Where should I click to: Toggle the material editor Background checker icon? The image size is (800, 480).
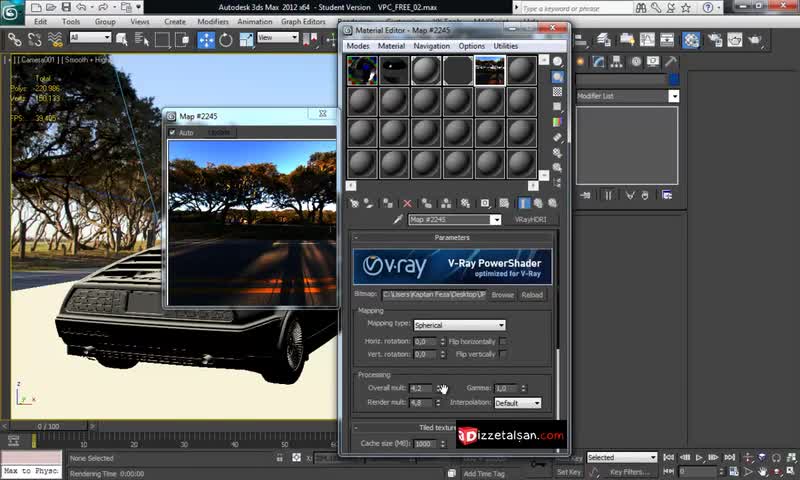point(558,93)
